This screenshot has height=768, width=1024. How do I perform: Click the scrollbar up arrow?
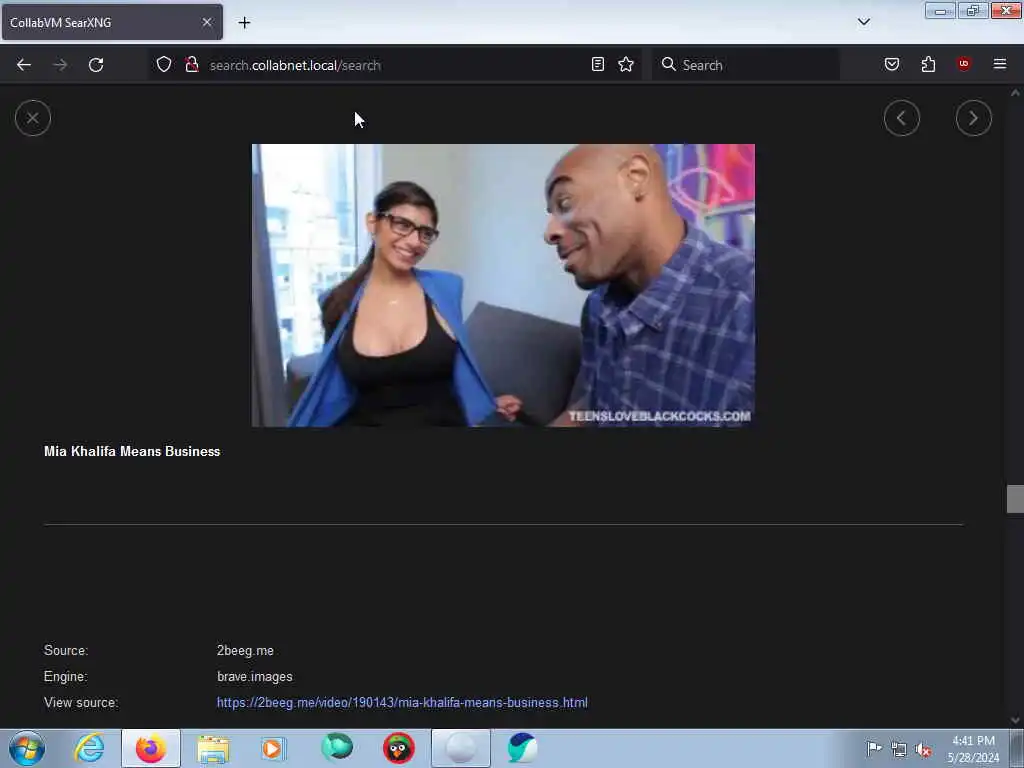coord(1015,93)
